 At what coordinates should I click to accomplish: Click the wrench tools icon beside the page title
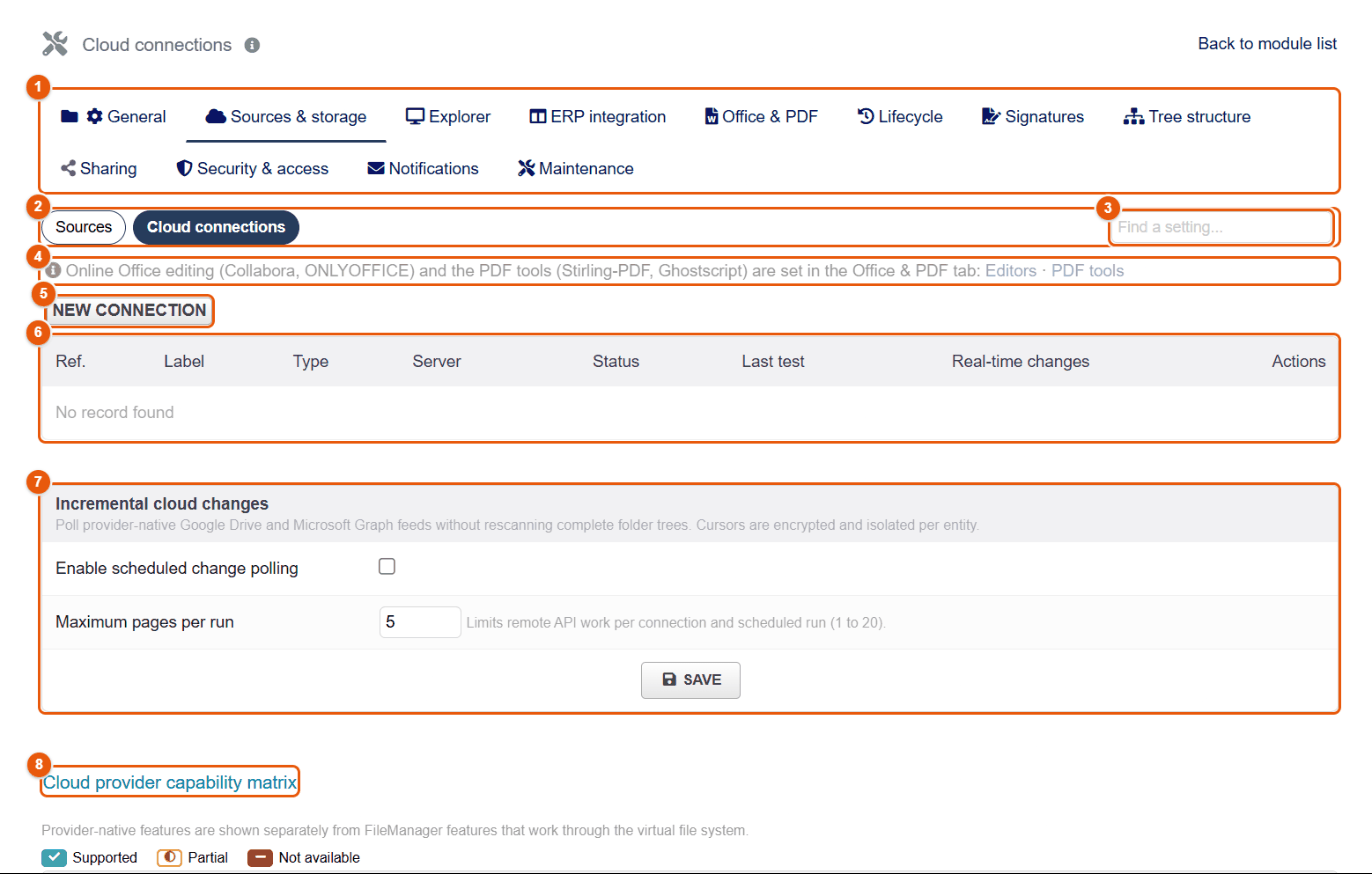(55, 44)
